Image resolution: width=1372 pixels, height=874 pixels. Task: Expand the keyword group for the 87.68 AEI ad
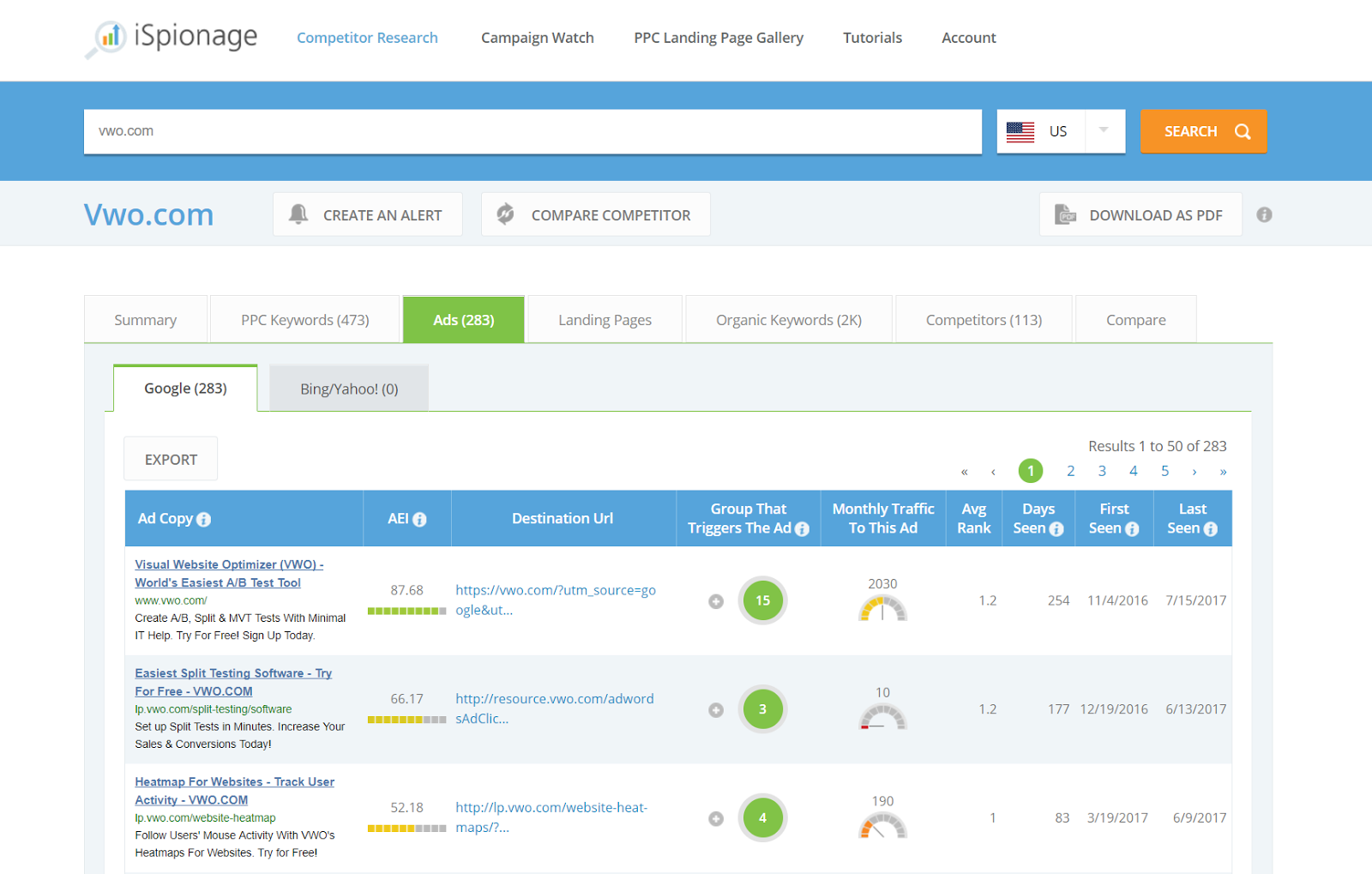pyautogui.click(x=716, y=601)
